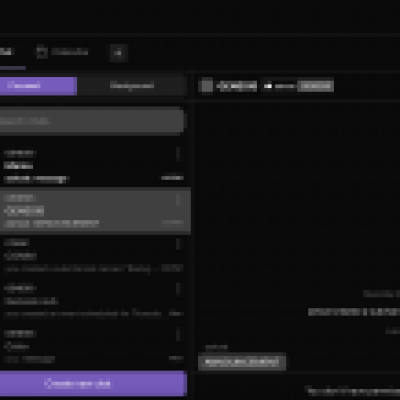The height and width of the screenshot is (400, 400).
Task: Switch to the gray second filter tab
Action: coord(132,86)
